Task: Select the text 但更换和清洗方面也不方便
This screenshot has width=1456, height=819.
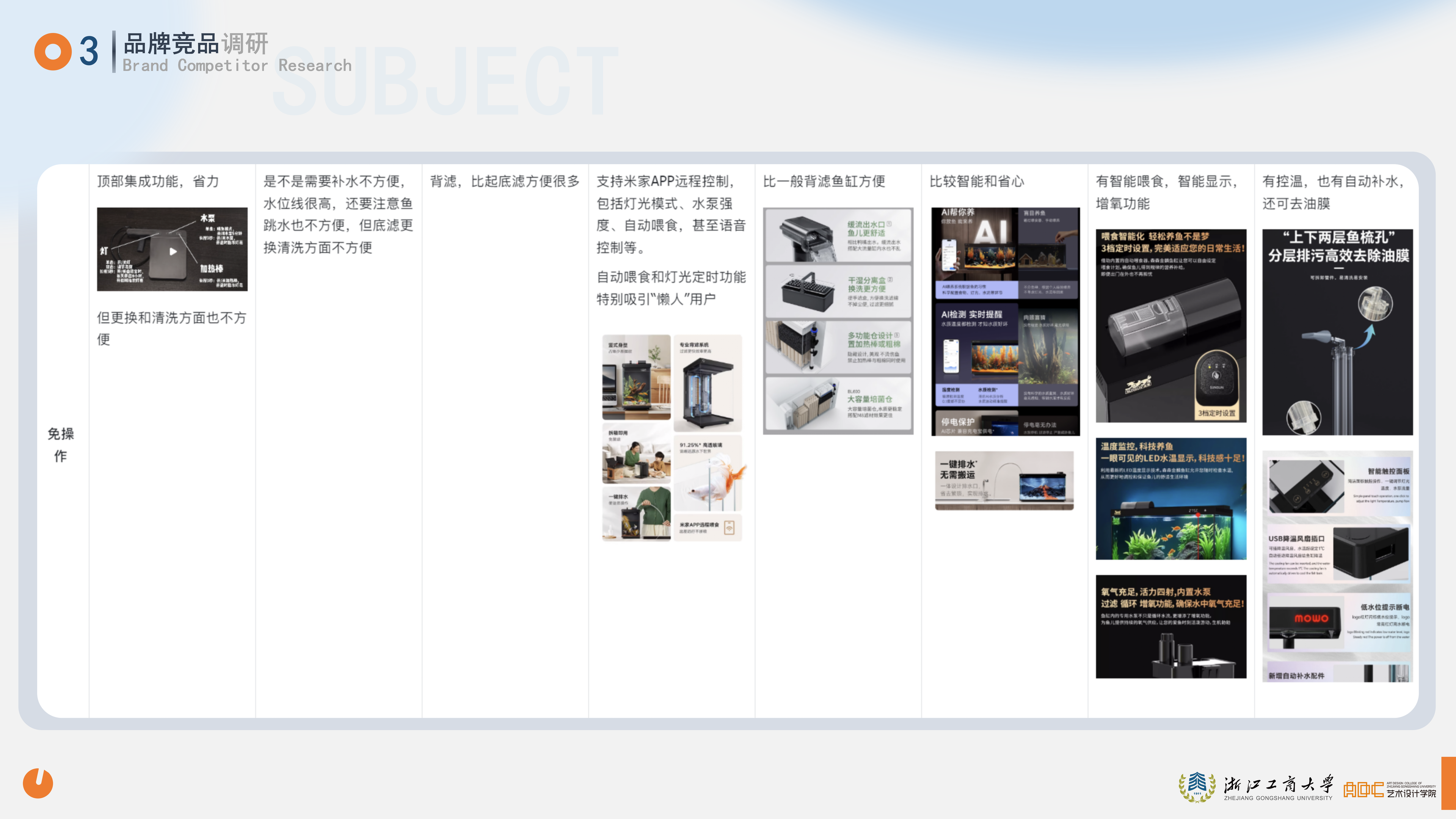Action: (x=172, y=328)
